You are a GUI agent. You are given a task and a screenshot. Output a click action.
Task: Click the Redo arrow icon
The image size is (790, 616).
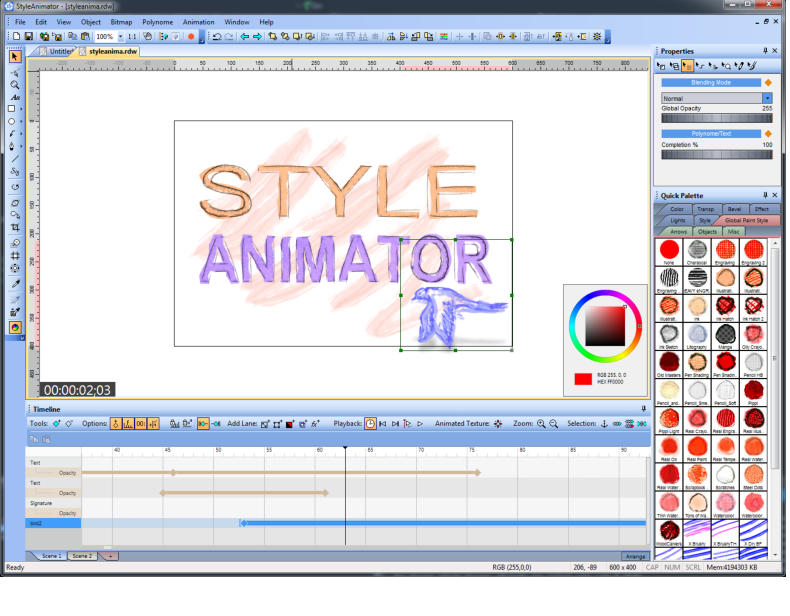click(x=229, y=36)
